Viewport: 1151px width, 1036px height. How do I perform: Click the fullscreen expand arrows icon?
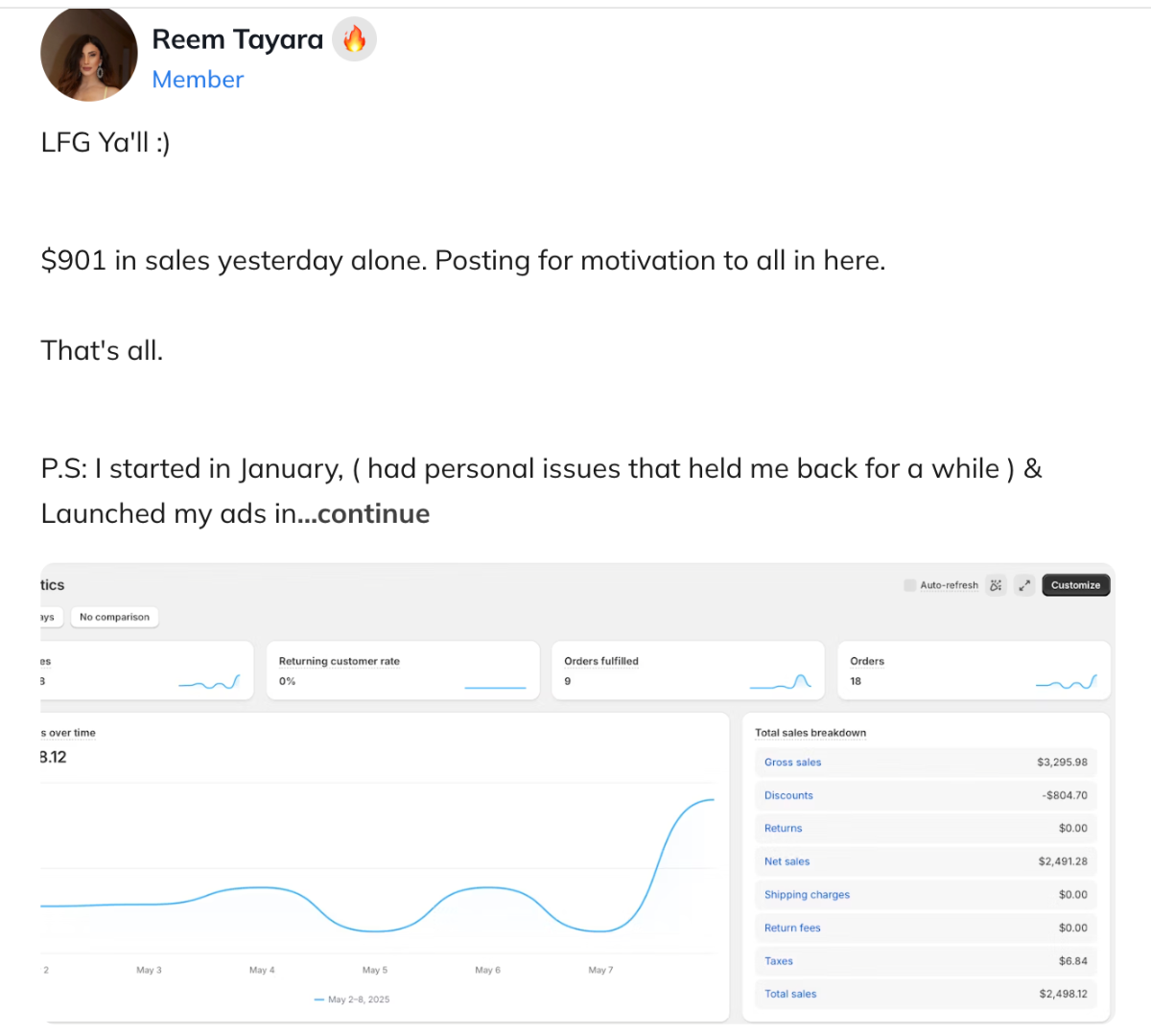click(1024, 585)
